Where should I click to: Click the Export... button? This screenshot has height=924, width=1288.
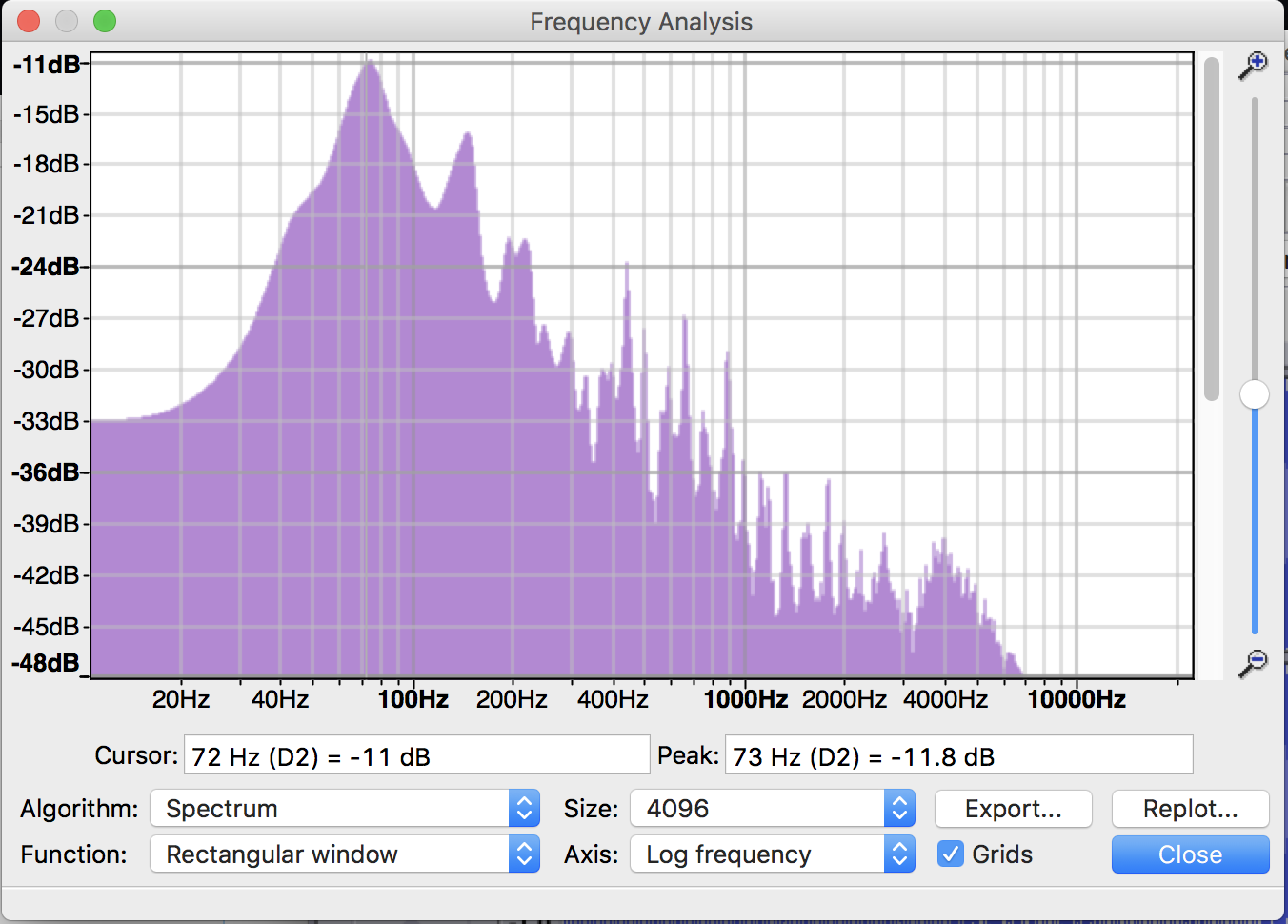tap(1014, 809)
